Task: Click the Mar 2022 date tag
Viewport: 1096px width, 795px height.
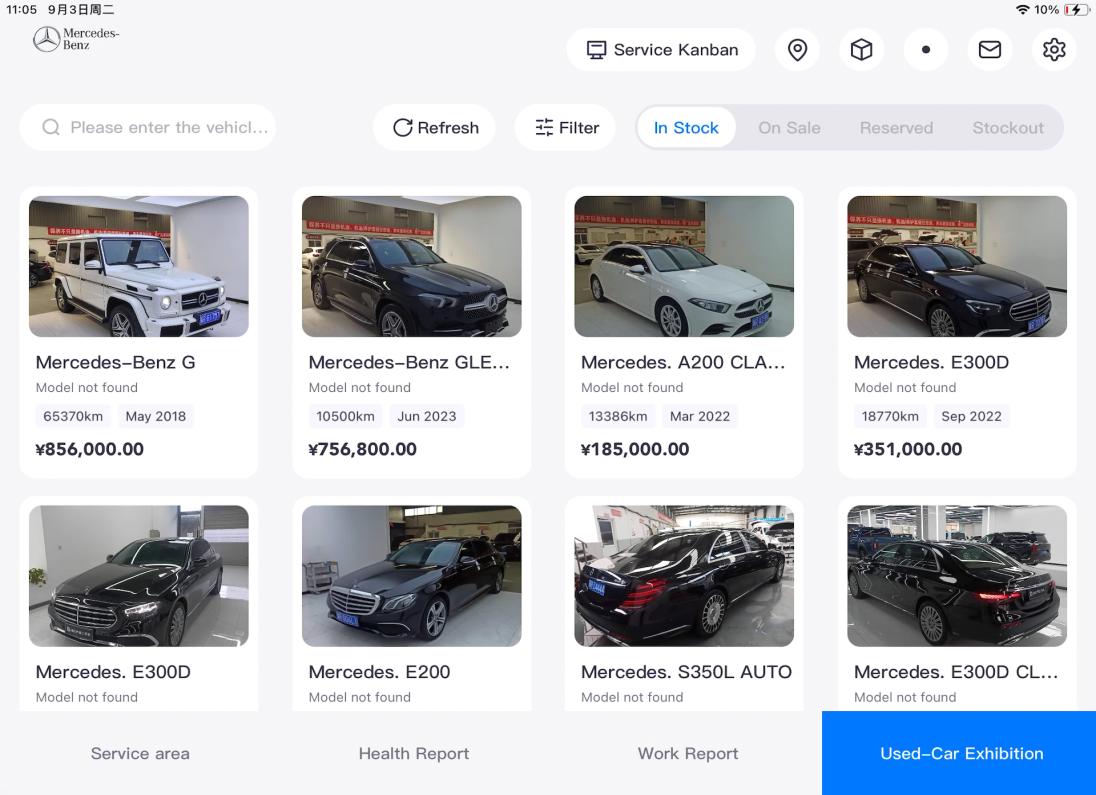Action: [x=700, y=416]
